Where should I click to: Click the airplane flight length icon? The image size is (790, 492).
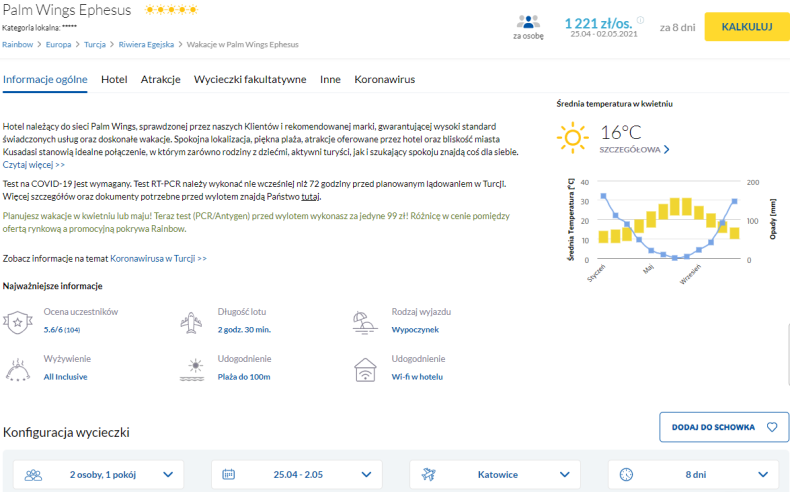pos(191,322)
